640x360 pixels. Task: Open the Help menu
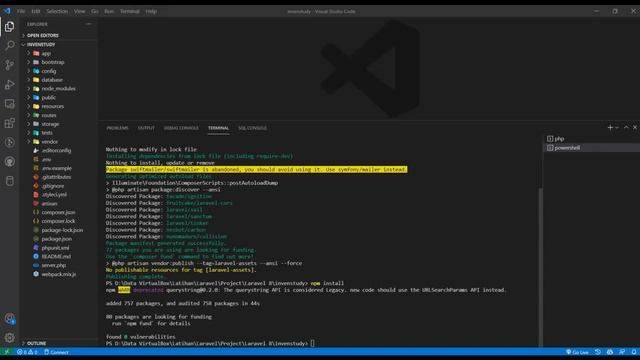coord(151,11)
